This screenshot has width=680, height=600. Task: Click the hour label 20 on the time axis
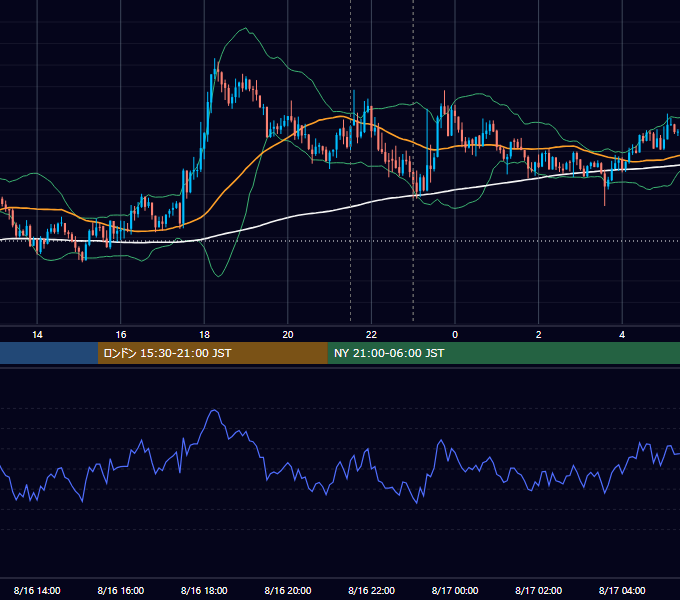[288, 335]
